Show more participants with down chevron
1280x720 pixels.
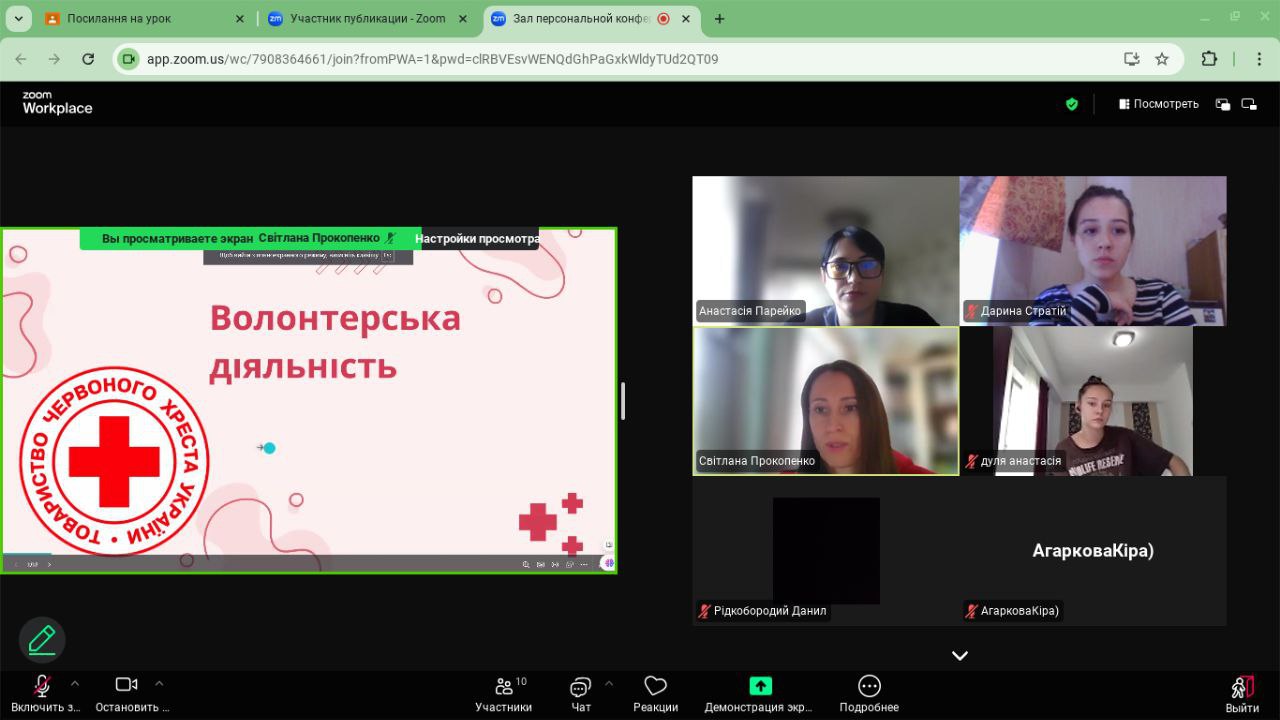click(959, 656)
